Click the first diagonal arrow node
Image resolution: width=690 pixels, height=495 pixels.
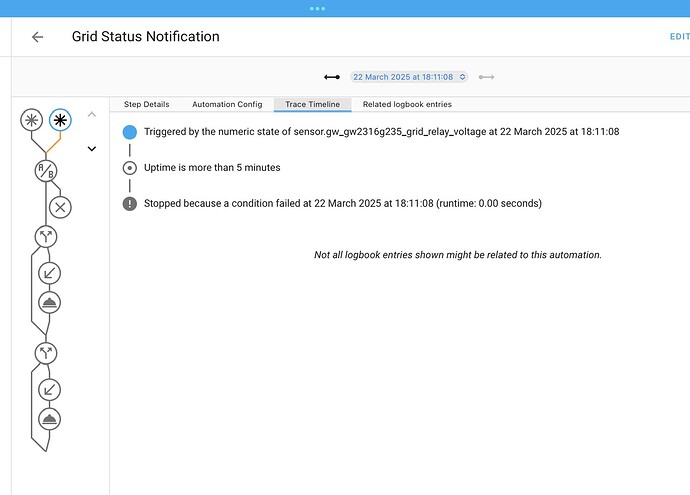click(x=49, y=273)
